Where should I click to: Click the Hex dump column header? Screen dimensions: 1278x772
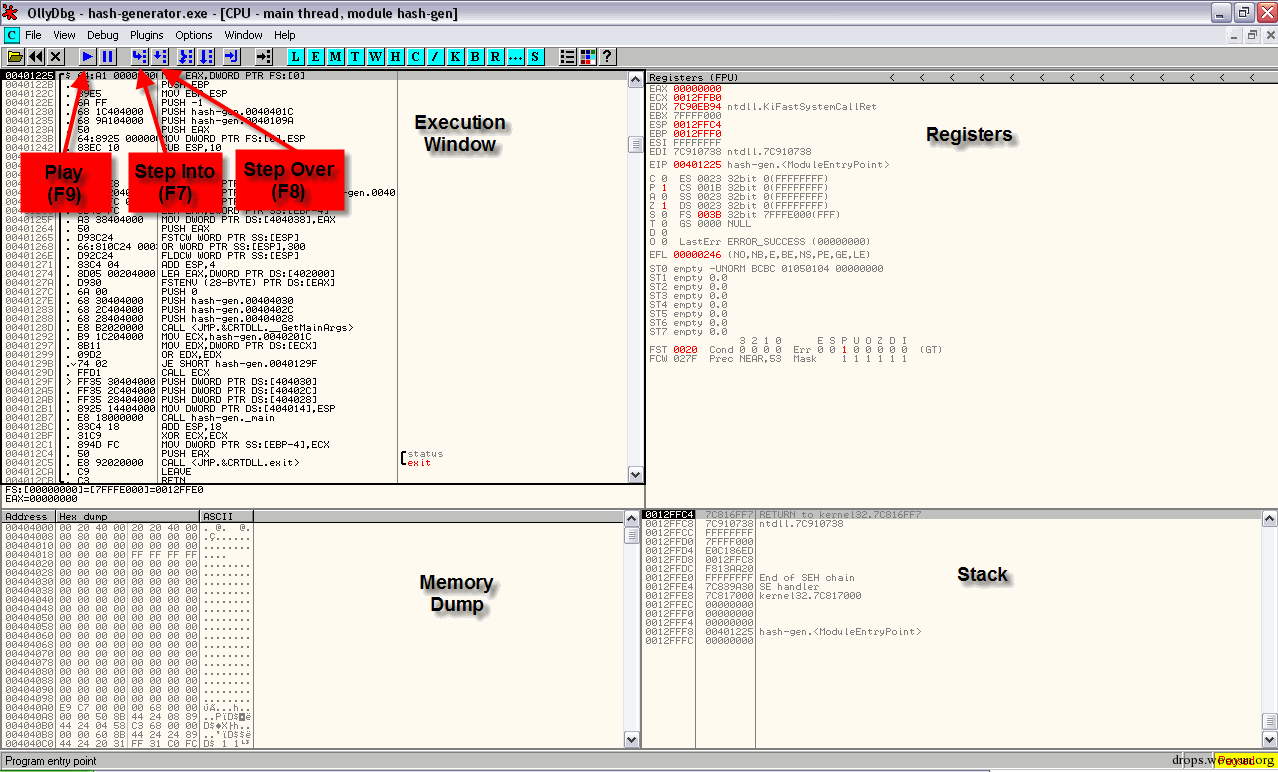click(127, 517)
